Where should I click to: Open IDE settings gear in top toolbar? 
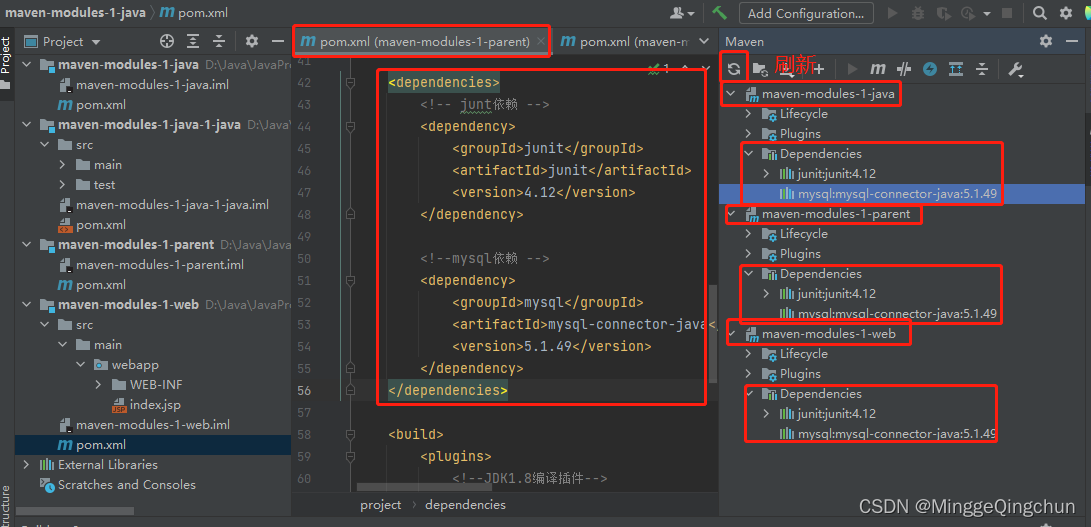(x=1066, y=13)
